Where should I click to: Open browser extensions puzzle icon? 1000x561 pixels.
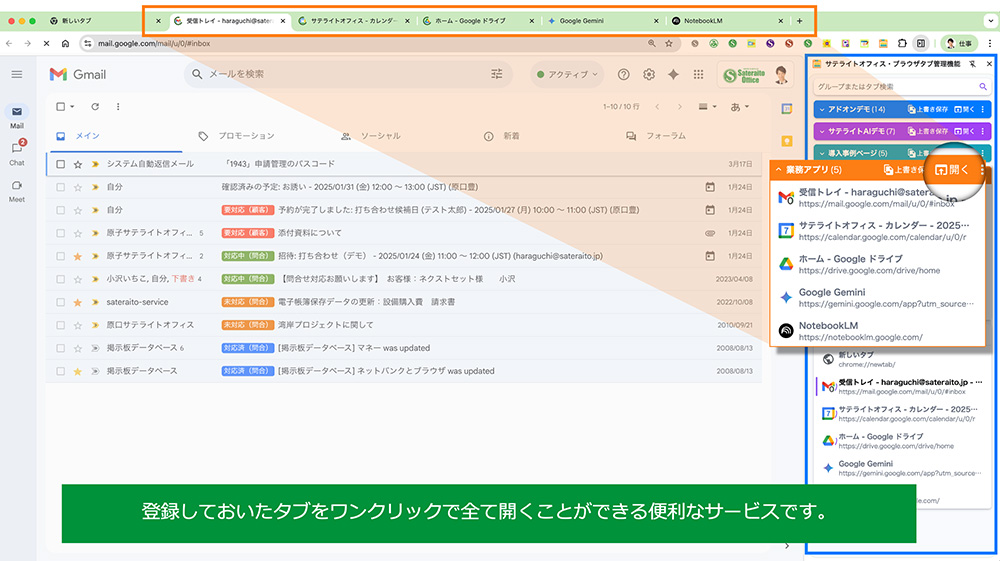(902, 43)
